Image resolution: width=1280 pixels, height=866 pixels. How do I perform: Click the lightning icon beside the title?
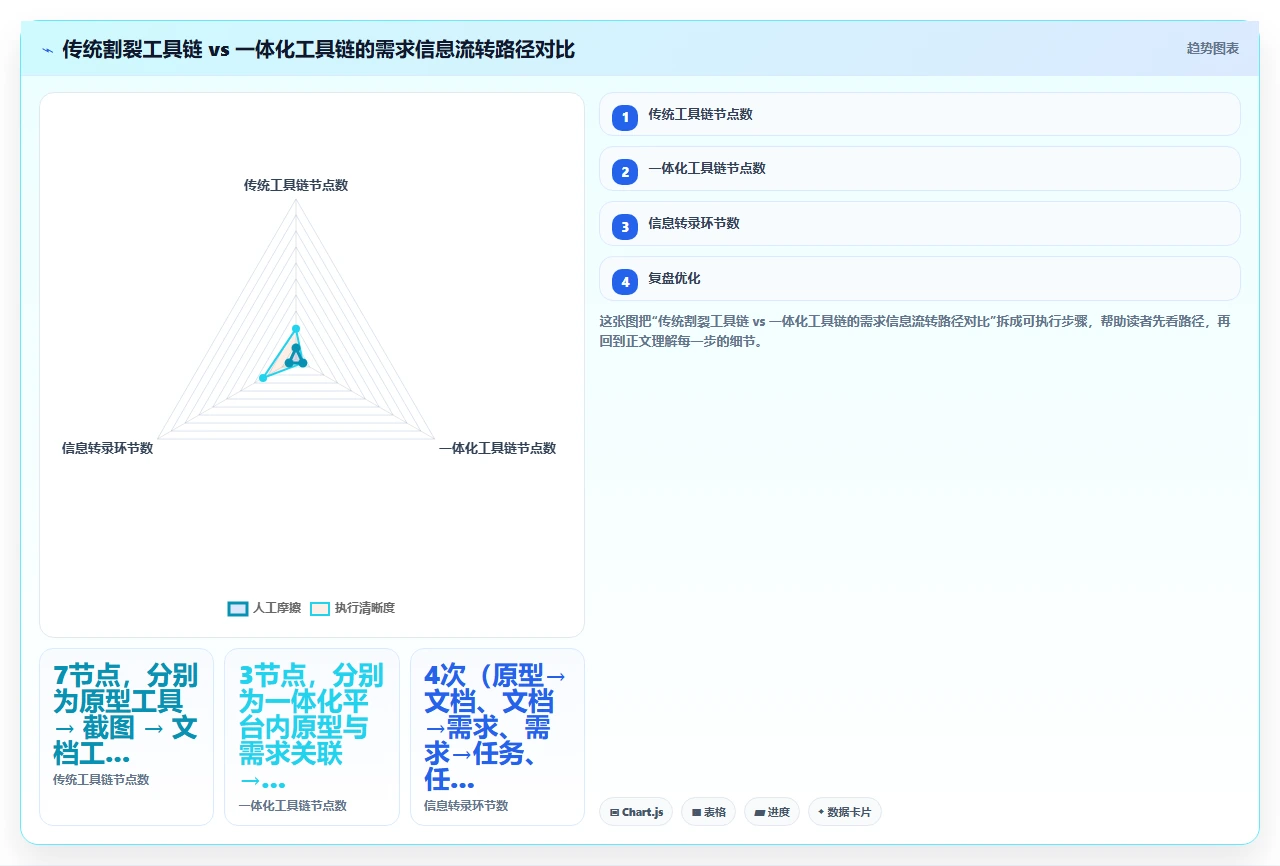point(48,50)
